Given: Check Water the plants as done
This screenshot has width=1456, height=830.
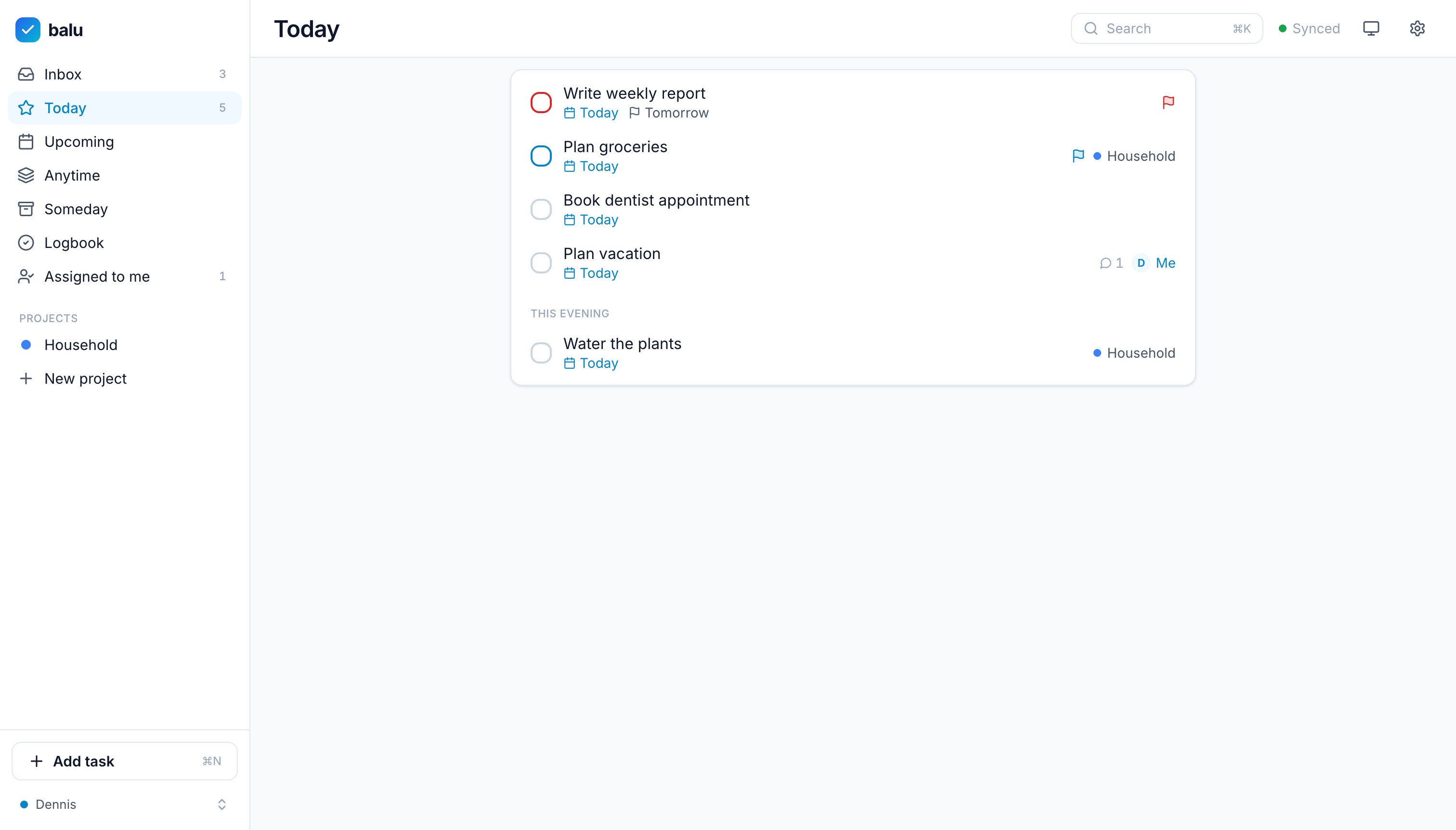Looking at the screenshot, I should click(x=541, y=353).
